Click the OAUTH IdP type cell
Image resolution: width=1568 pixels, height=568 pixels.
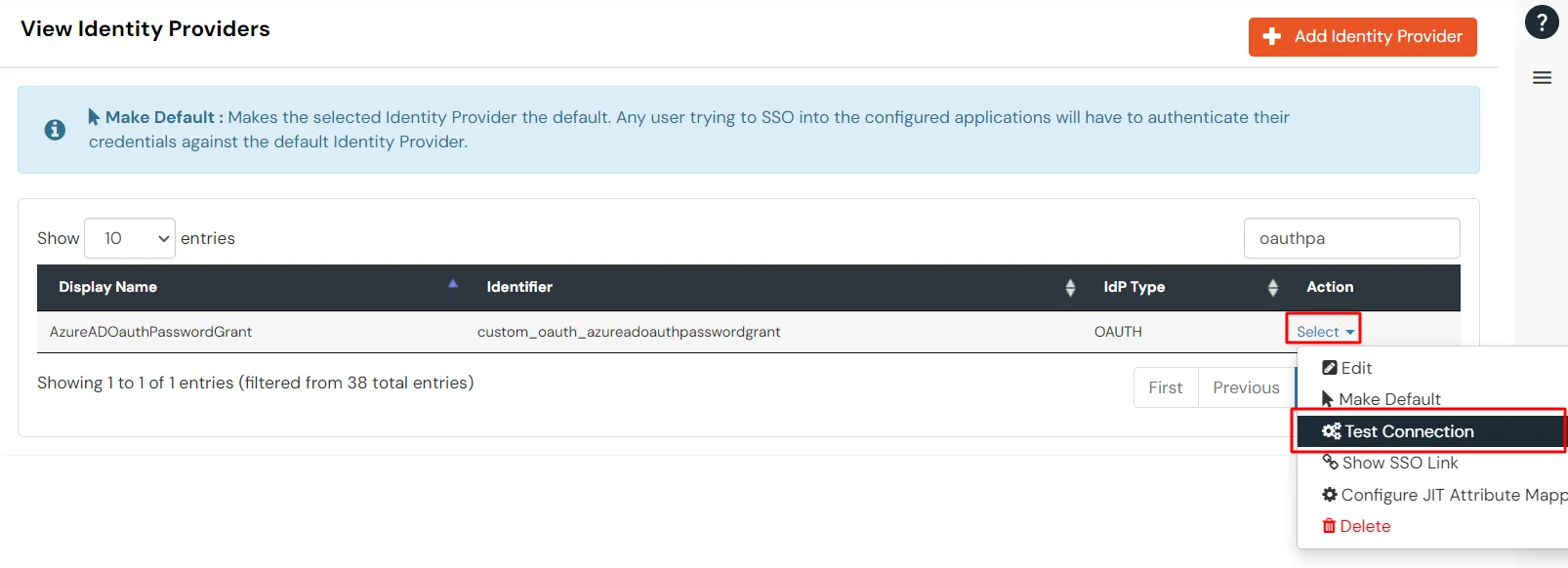[1118, 332]
